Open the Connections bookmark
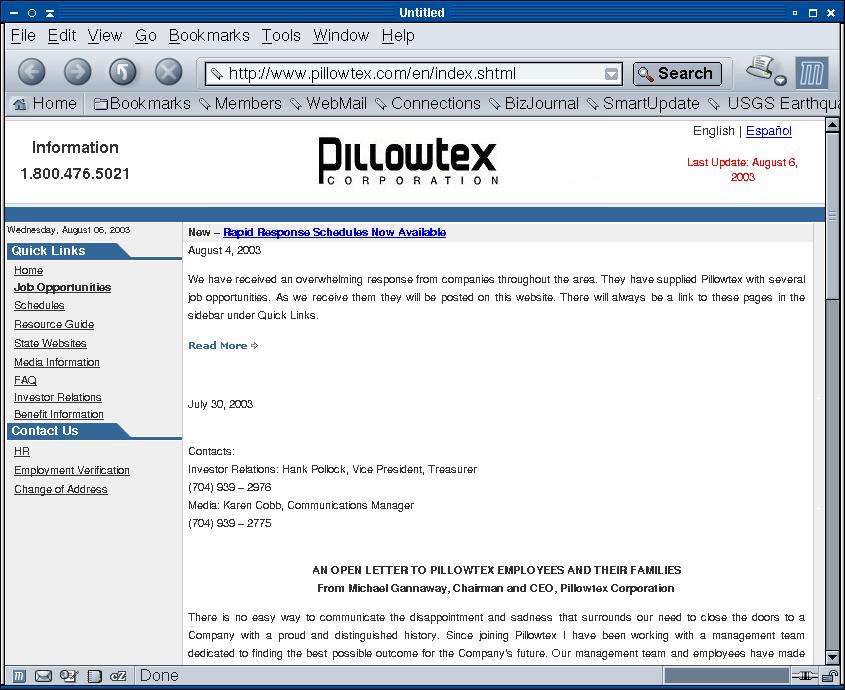Image resolution: width=845 pixels, height=690 pixels. [428, 104]
